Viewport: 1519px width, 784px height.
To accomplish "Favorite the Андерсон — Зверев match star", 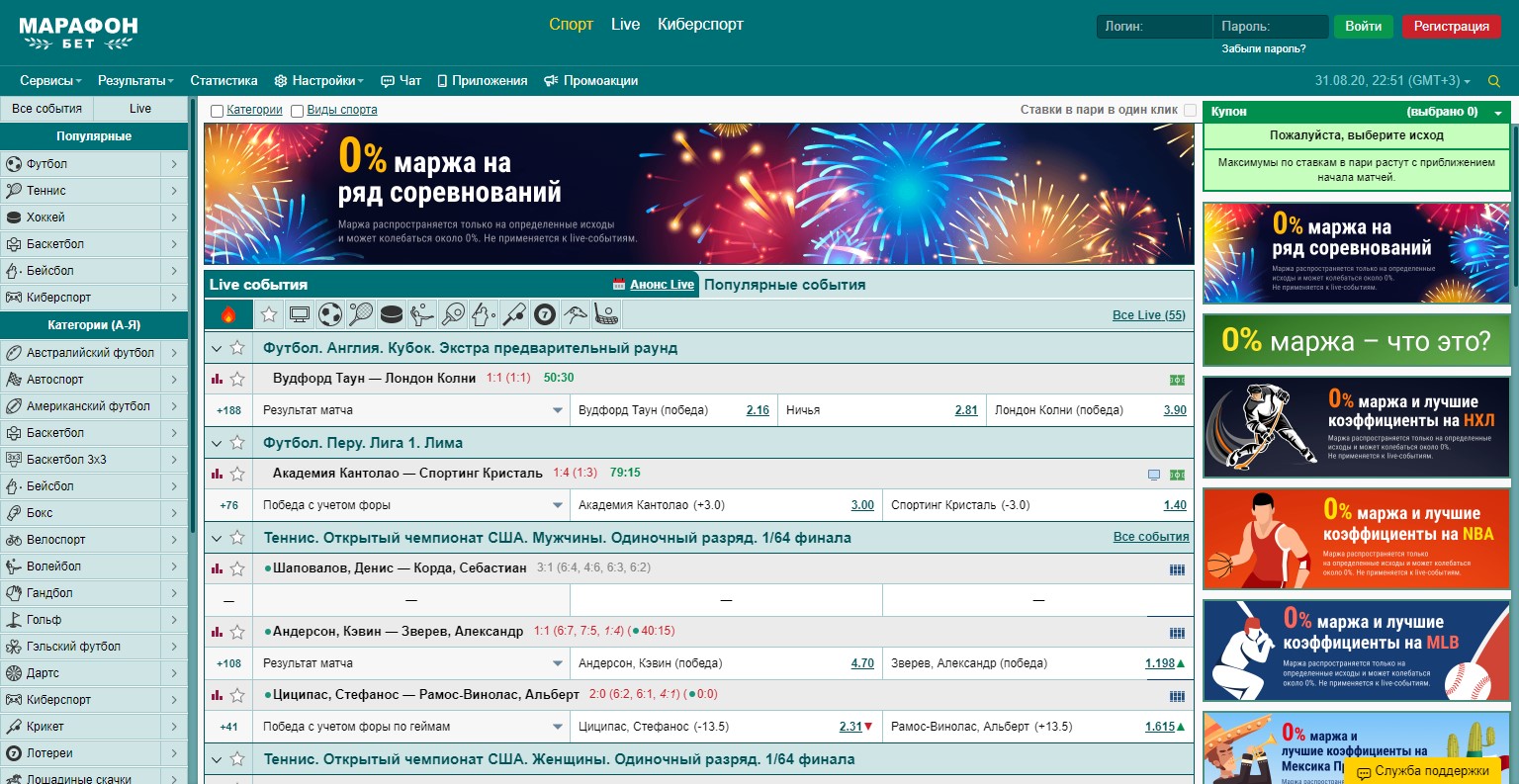I will (x=237, y=632).
